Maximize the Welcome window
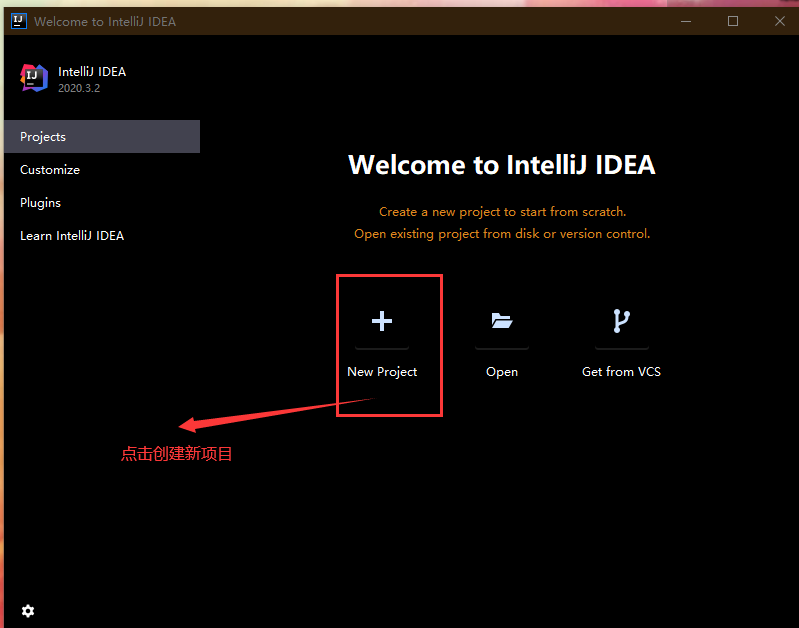The height and width of the screenshot is (628, 799). 733,21
